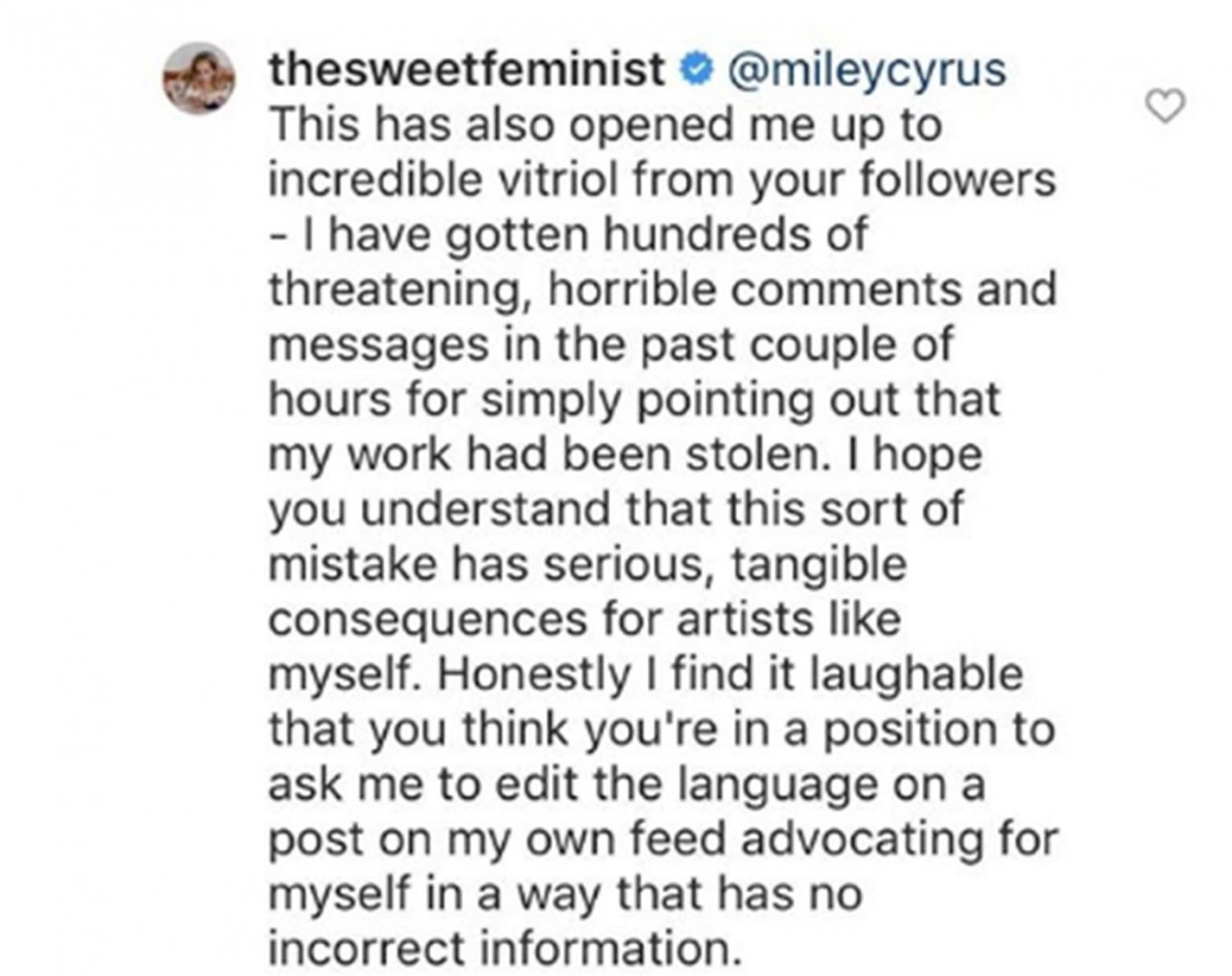Screen dimensions: 1232x976
Task: Click the line 'mistake has serious, tangible'
Action: [x=587, y=564]
